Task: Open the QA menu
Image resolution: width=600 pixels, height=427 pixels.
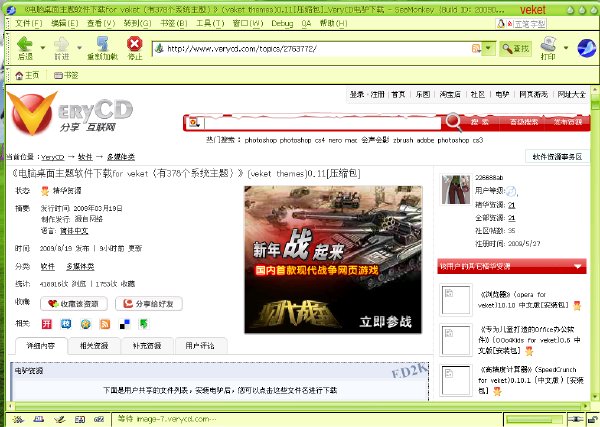Action: (306, 23)
